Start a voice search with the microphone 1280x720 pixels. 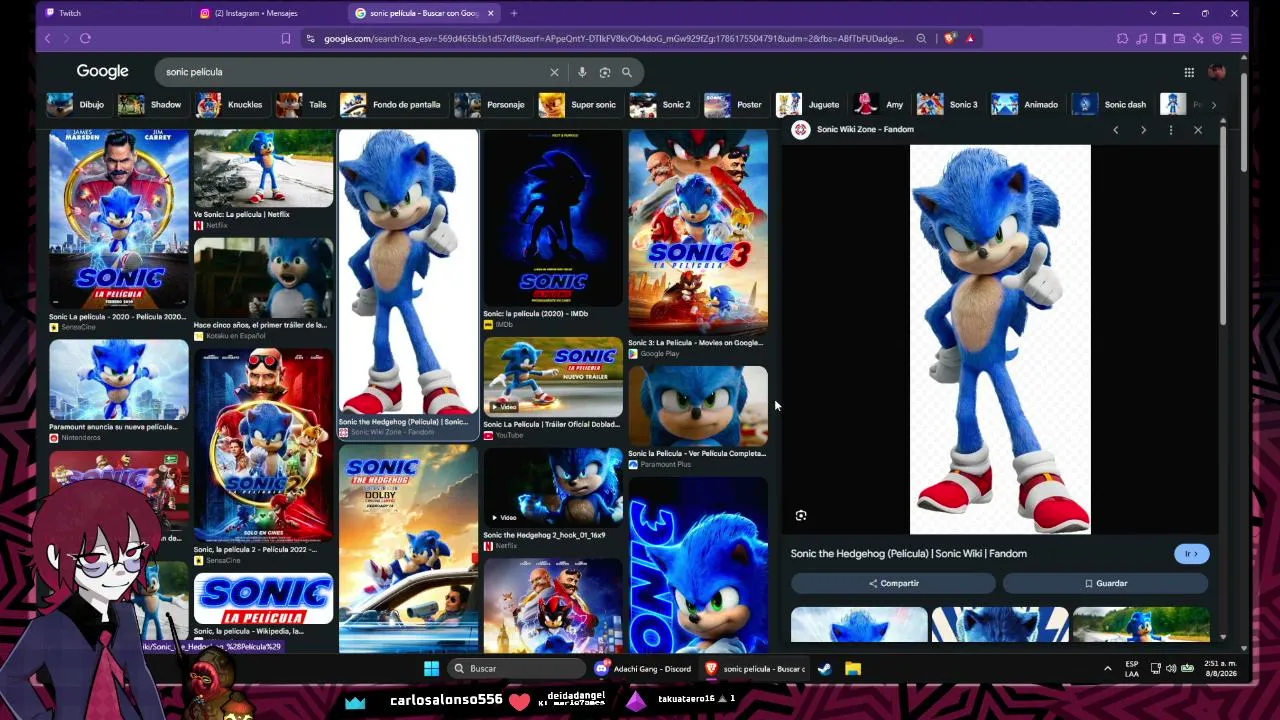(x=582, y=72)
